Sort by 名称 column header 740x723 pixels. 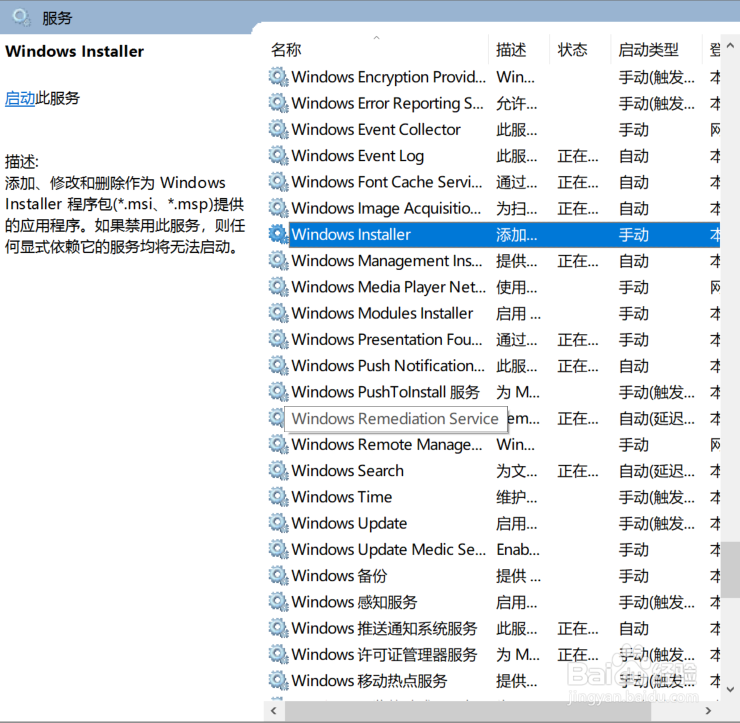286,50
